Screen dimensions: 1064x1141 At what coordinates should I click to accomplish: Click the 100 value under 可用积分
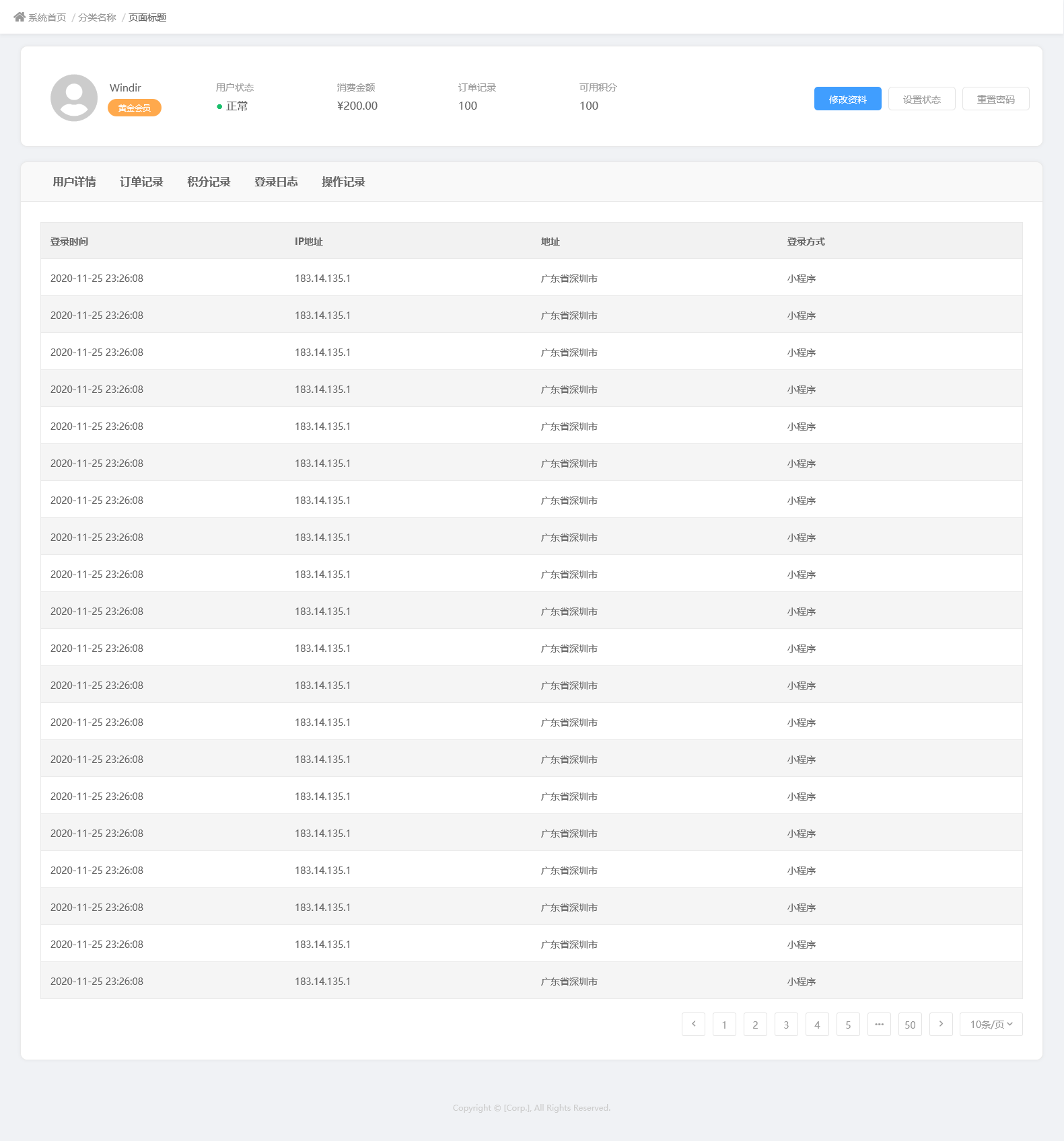pyautogui.click(x=589, y=106)
